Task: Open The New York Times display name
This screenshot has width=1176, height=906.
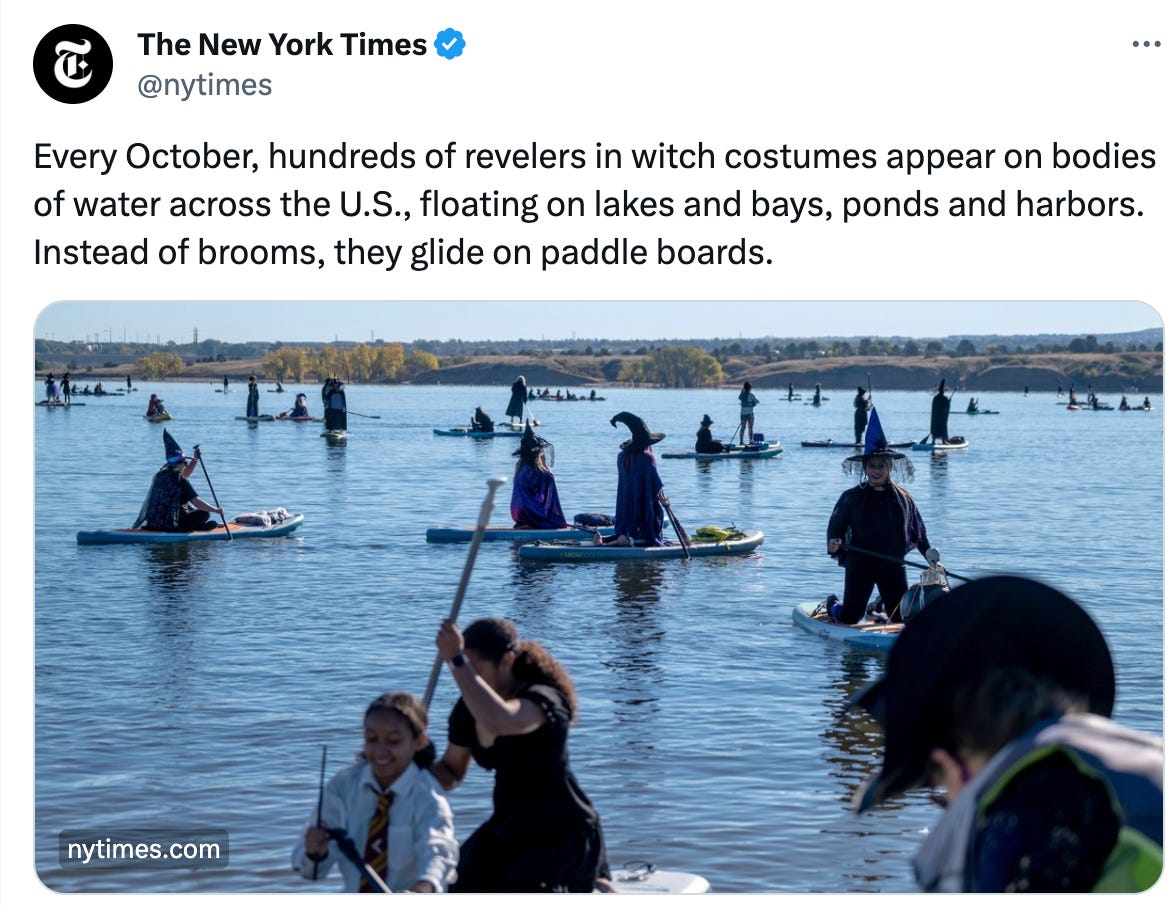Action: (282, 44)
